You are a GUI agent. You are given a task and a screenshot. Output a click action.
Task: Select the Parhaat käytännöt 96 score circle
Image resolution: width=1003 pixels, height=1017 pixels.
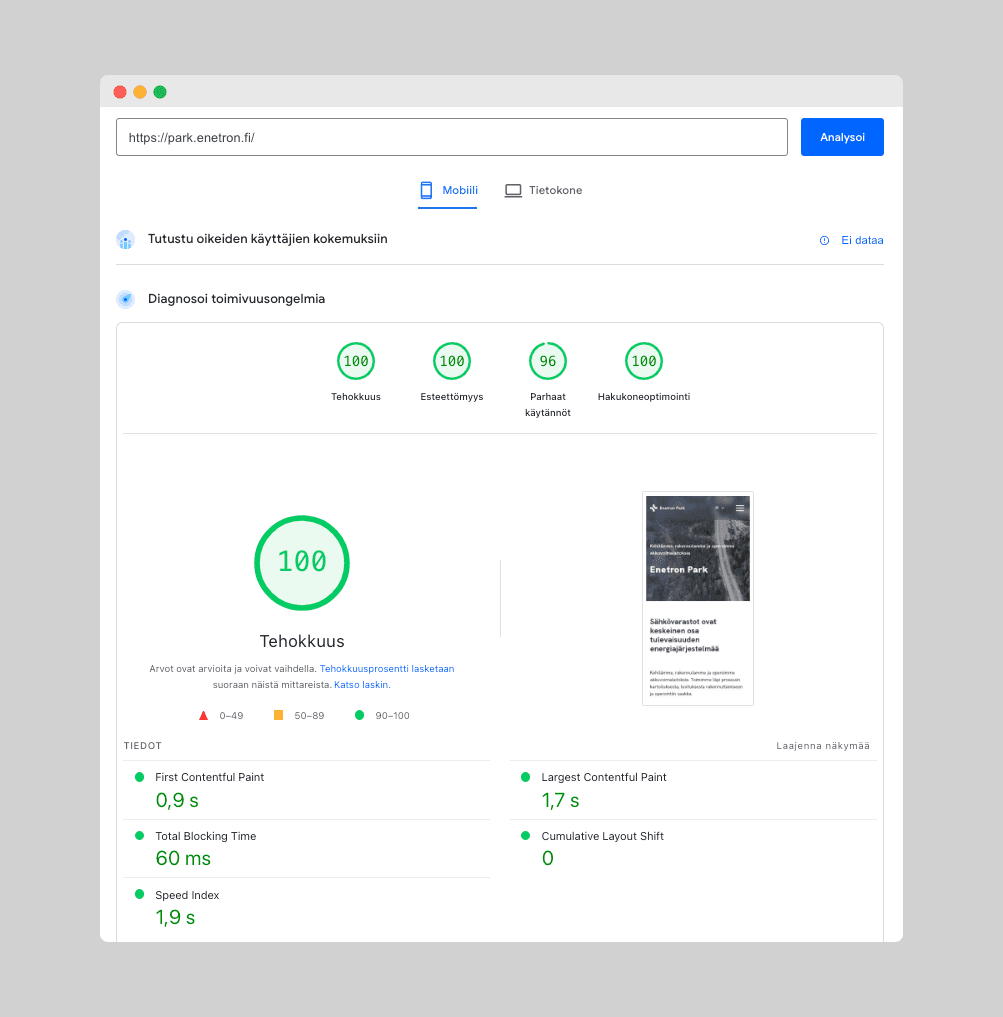[x=547, y=361]
